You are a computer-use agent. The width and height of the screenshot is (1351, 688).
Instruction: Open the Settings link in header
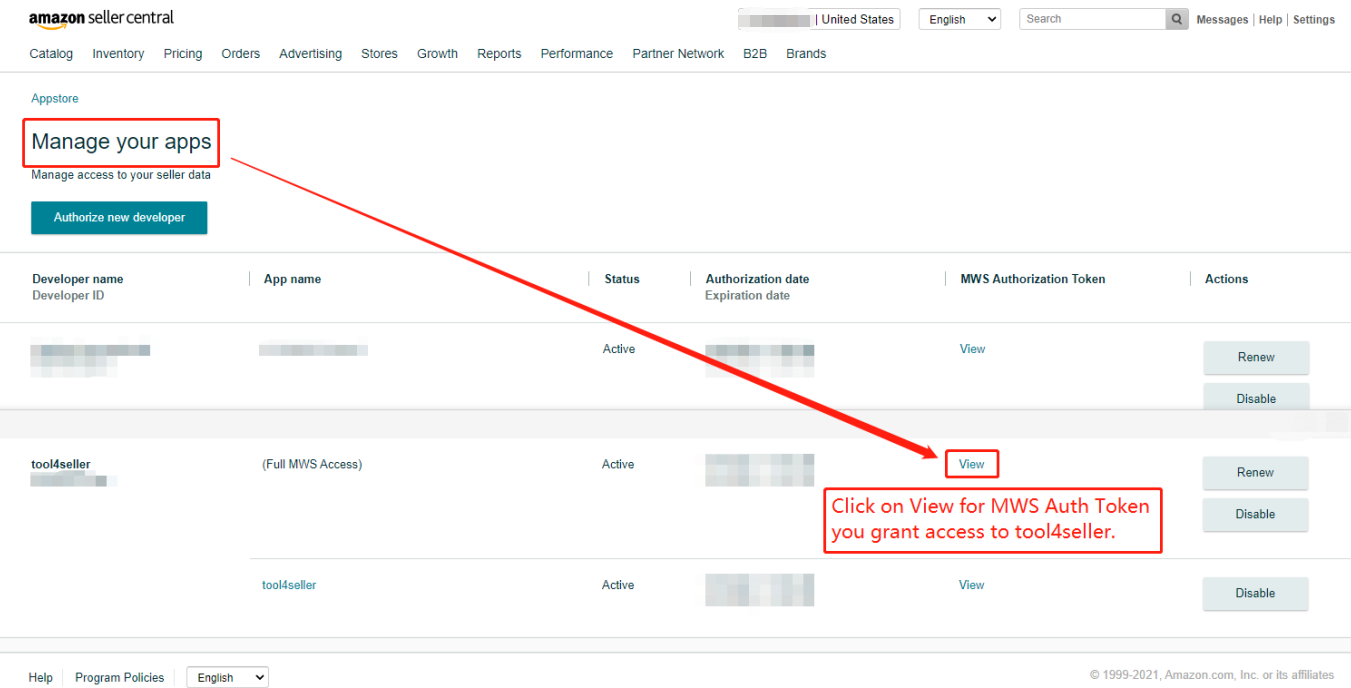point(1314,20)
